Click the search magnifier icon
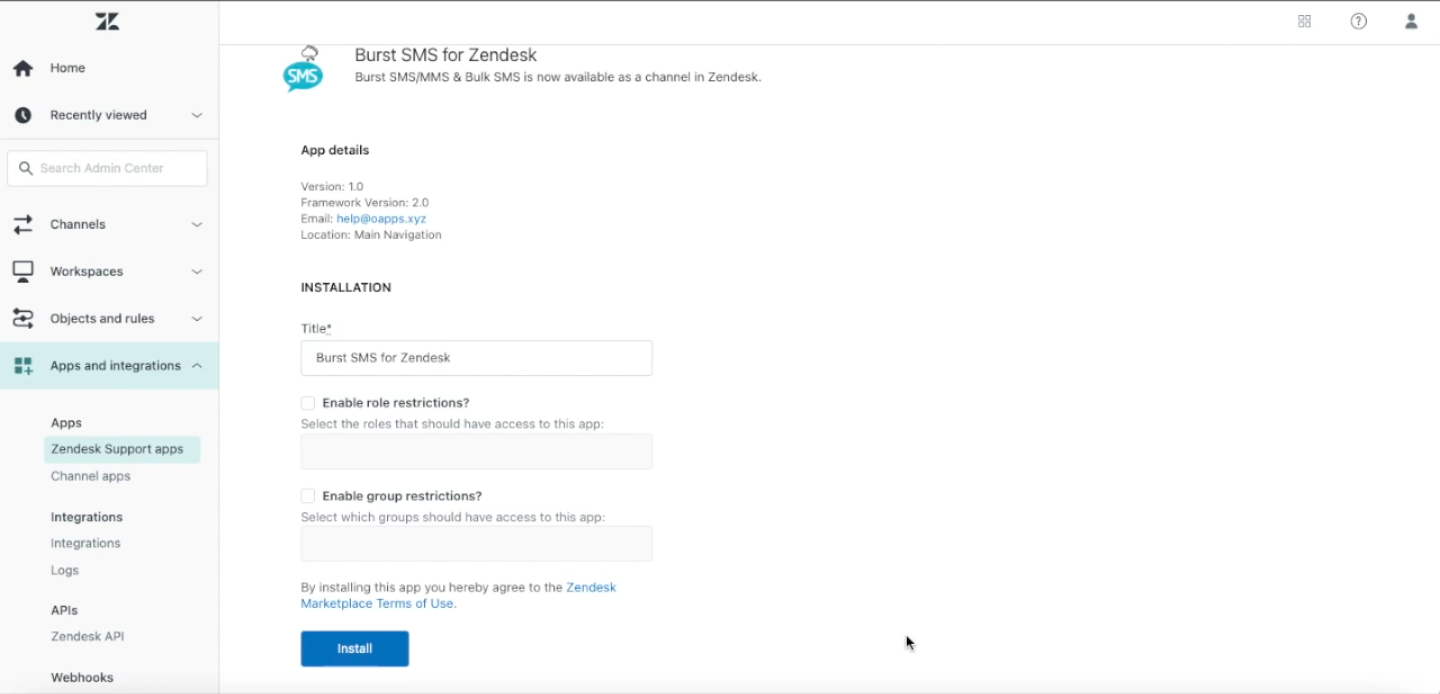 (x=26, y=168)
